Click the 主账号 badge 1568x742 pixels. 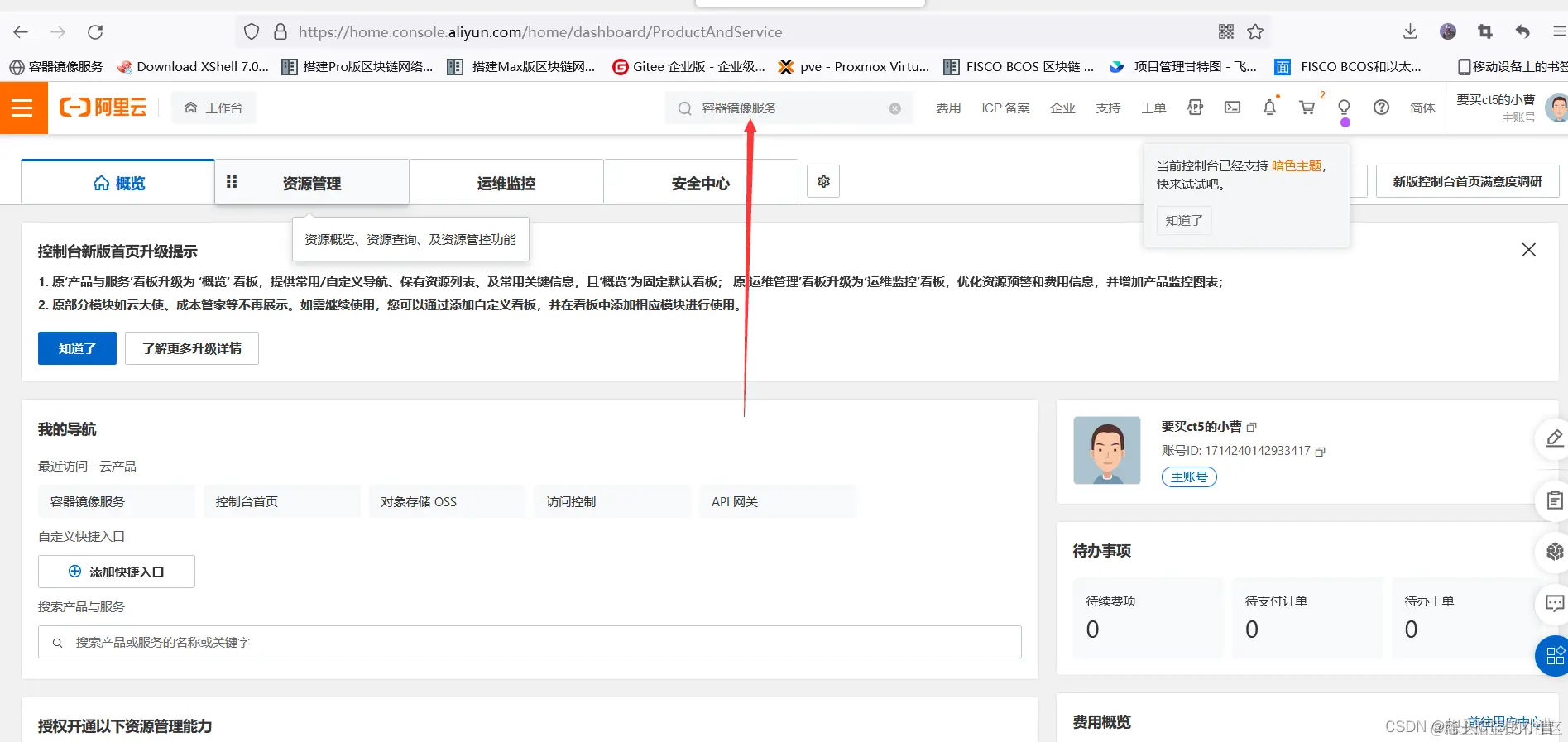pyautogui.click(x=1189, y=476)
